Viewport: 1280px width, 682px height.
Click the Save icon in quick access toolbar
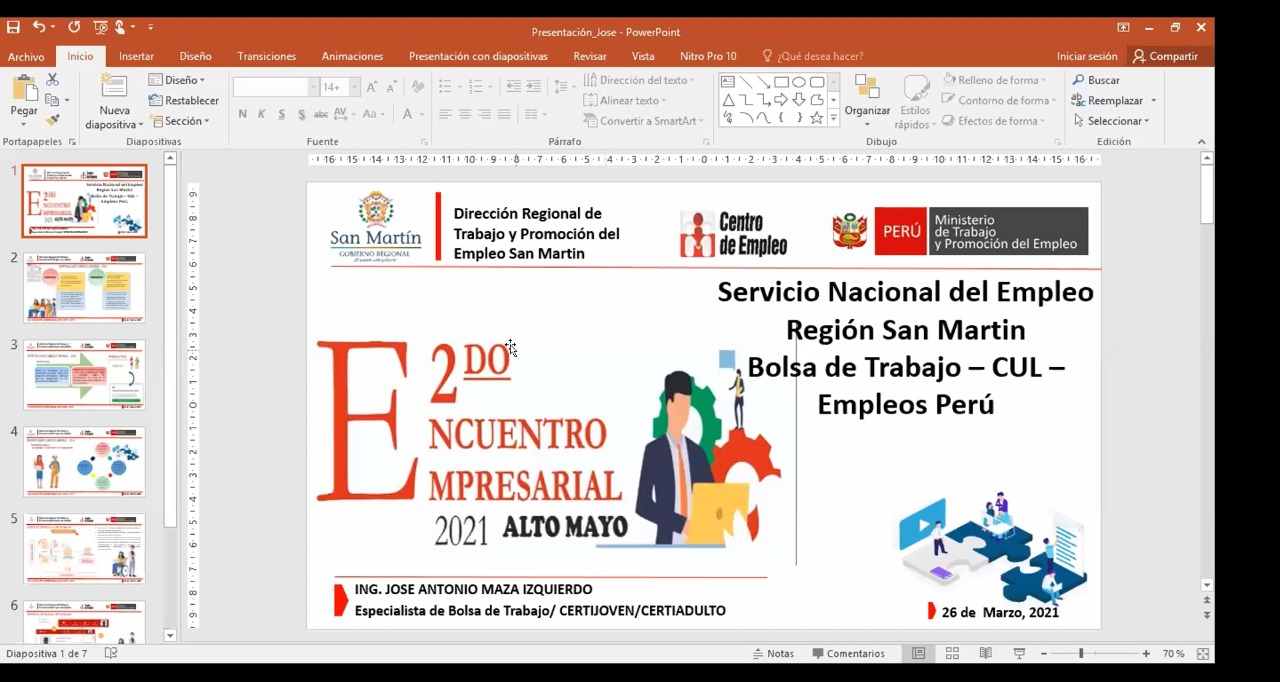coord(14,27)
